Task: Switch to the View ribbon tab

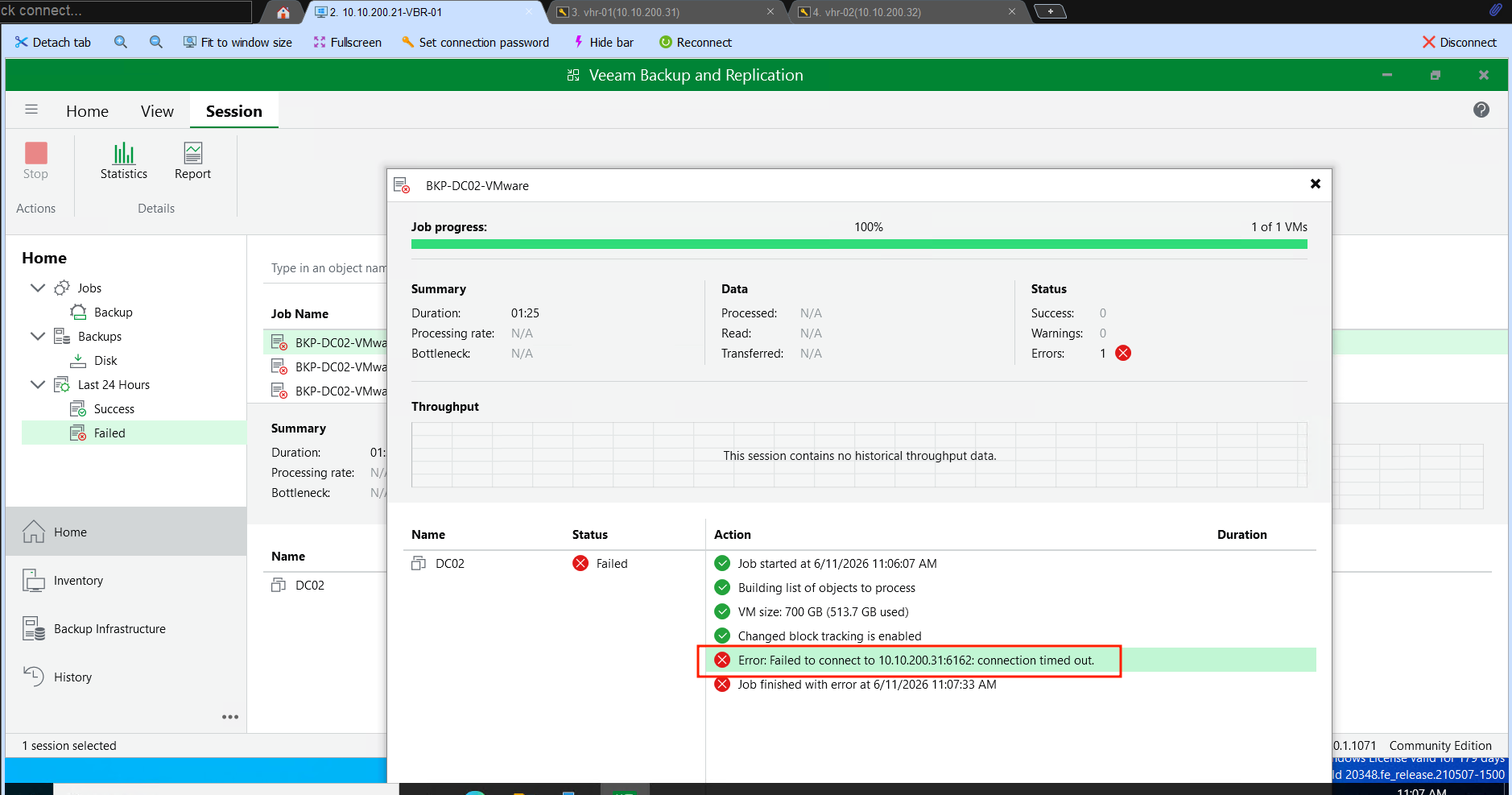Action: [x=157, y=111]
